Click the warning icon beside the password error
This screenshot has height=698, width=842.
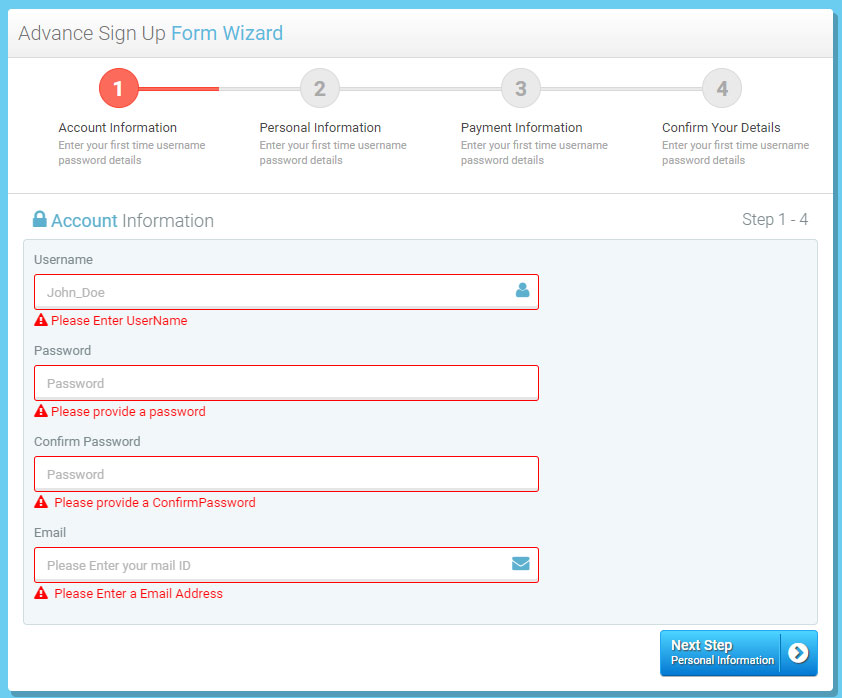[x=40, y=411]
